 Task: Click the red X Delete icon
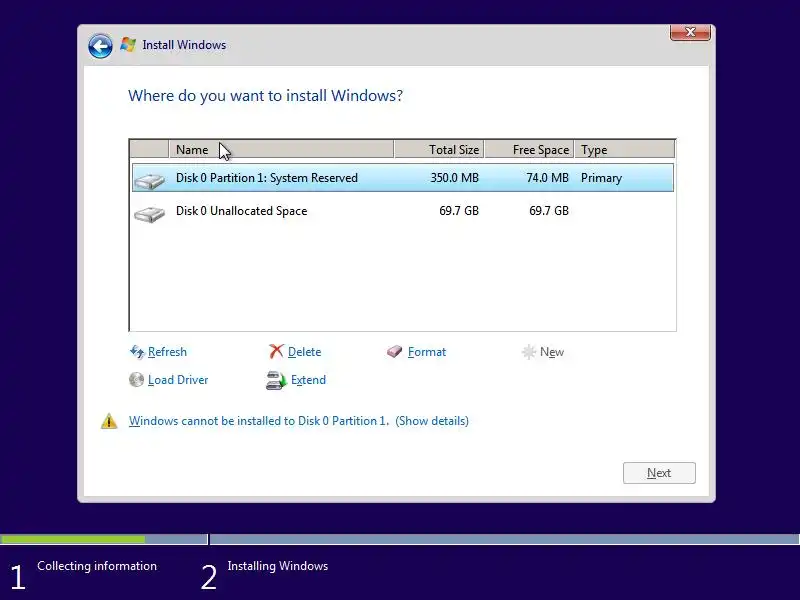tap(276, 352)
